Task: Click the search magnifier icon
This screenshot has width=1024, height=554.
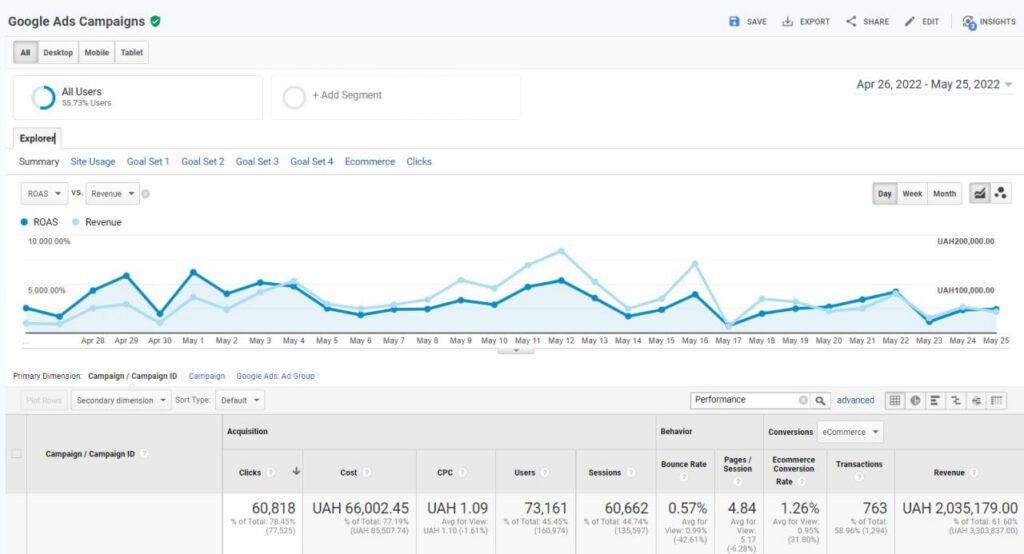Action: (x=820, y=400)
